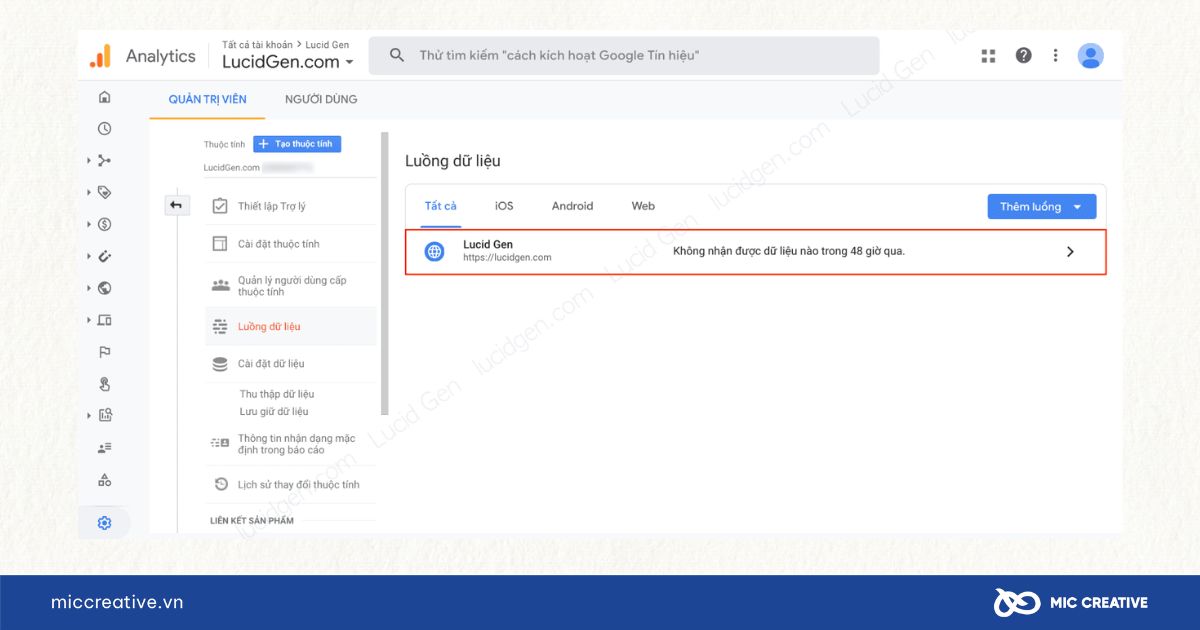Open the Events touch-hand icon in sidebar

[x=104, y=384]
